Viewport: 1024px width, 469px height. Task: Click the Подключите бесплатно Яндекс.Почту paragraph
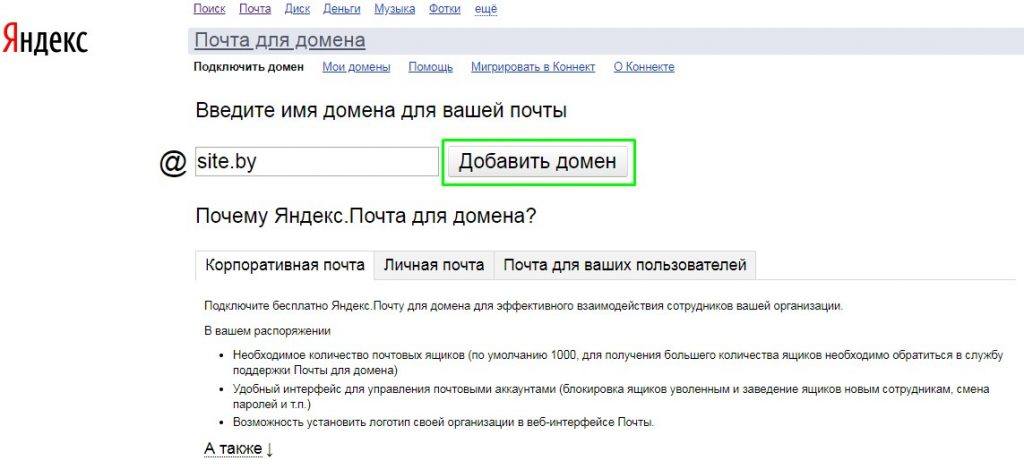click(523, 306)
